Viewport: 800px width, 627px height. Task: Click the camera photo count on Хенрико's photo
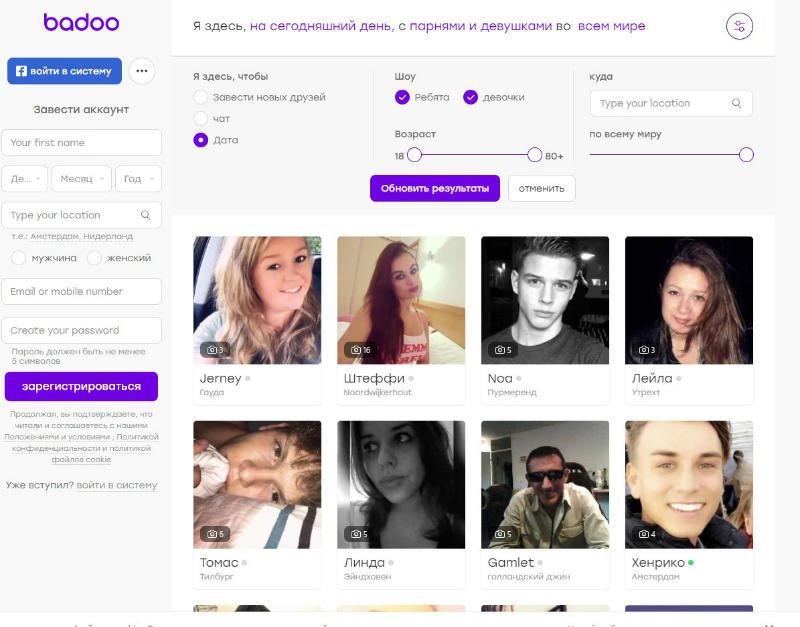coord(646,534)
